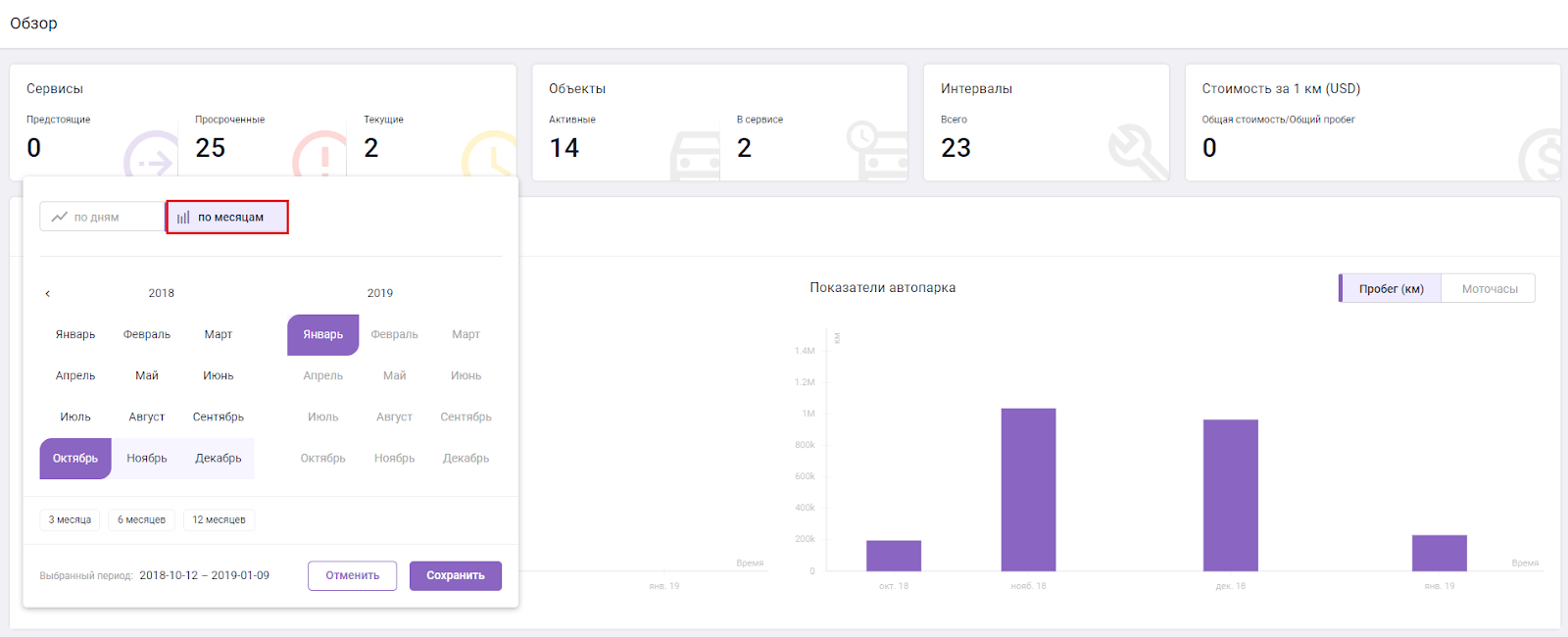Image resolution: width=1568 pixels, height=637 pixels.
Task: Select the Пробег (км) chart tab
Action: 1391,289
